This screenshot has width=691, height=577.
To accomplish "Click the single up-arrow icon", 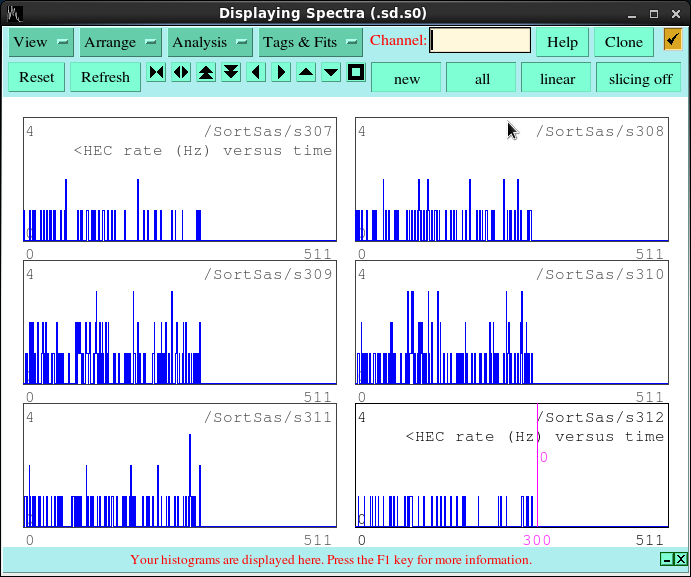I will 306,73.
